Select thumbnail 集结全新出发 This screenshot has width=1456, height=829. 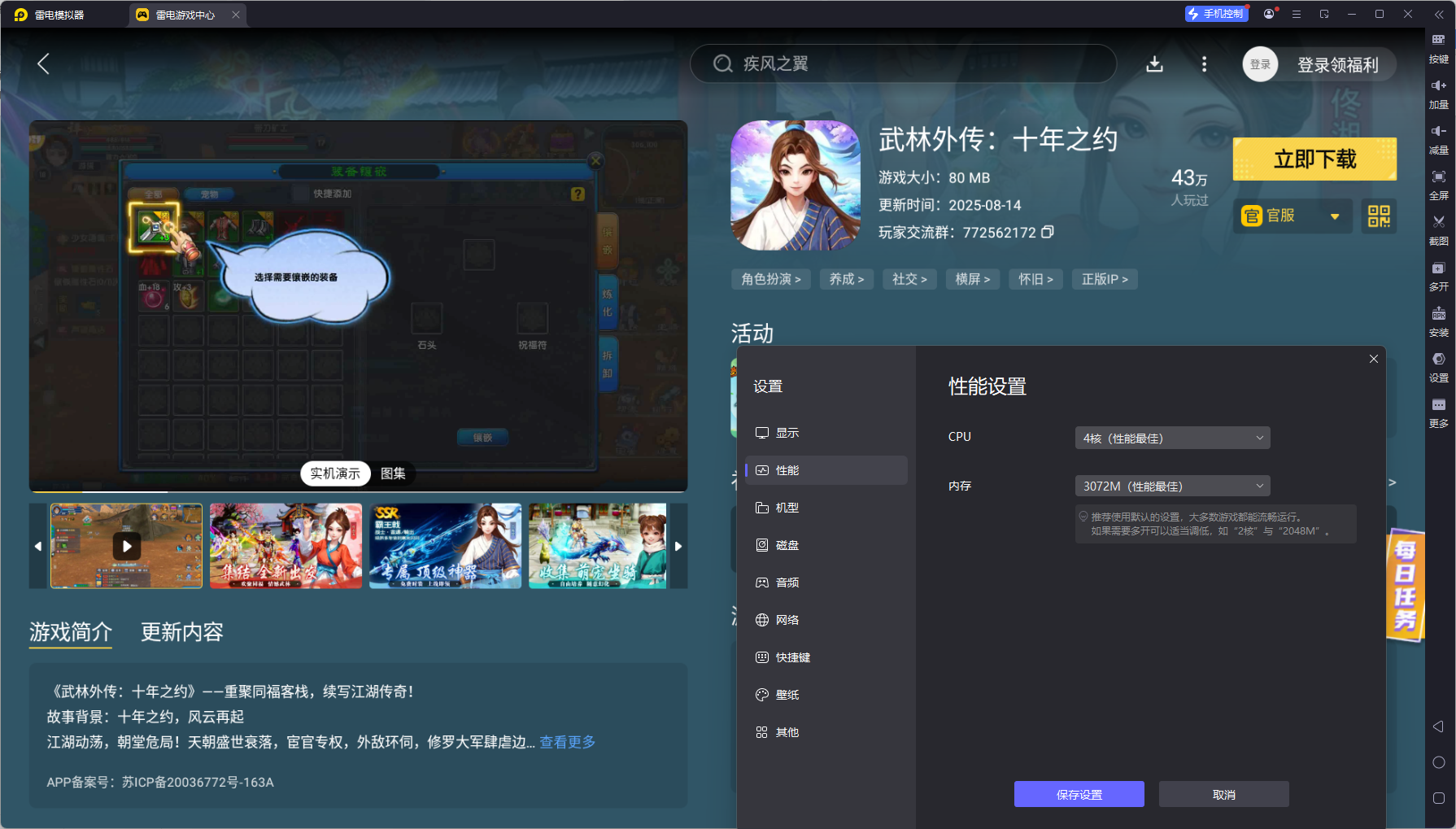click(286, 546)
